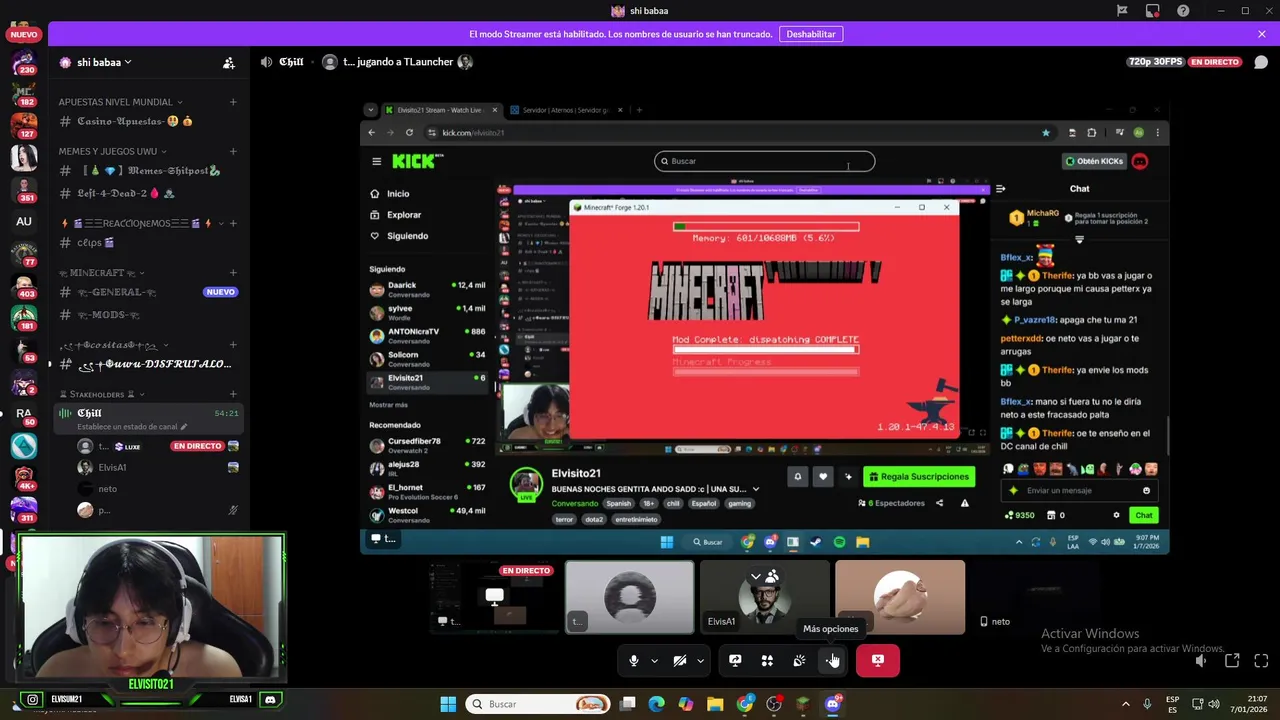Open camera options arrow
Screen dimensions: 1280x720
pos(700,660)
